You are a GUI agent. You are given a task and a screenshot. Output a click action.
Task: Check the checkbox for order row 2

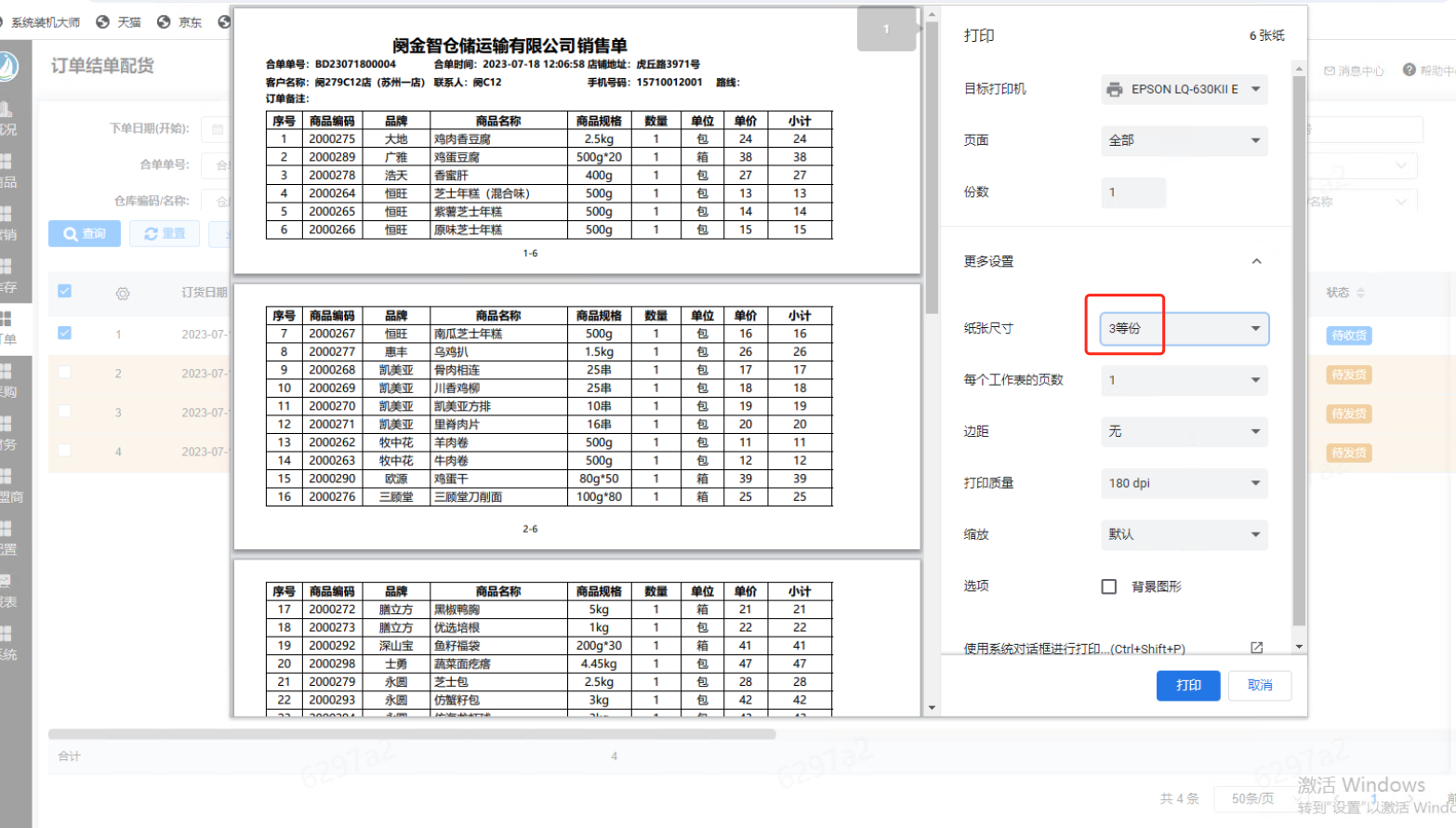pyautogui.click(x=64, y=373)
